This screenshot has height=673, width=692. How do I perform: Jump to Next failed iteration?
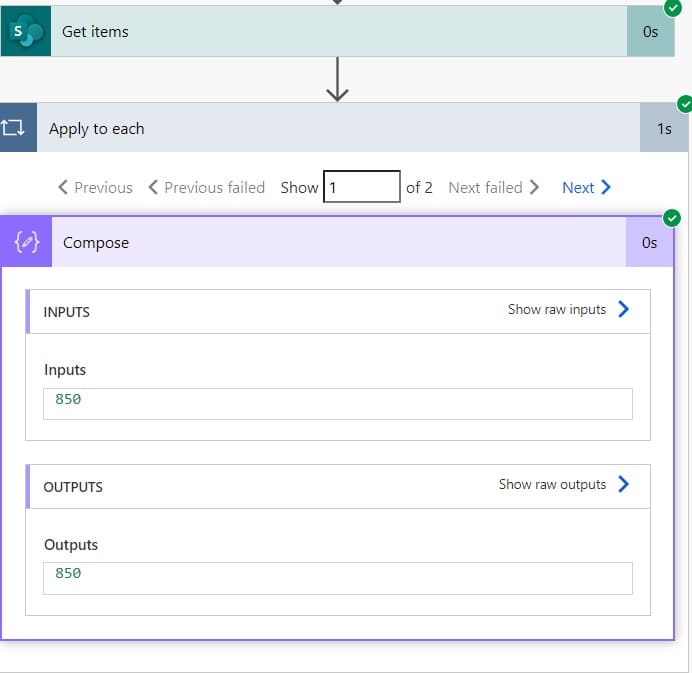(494, 188)
